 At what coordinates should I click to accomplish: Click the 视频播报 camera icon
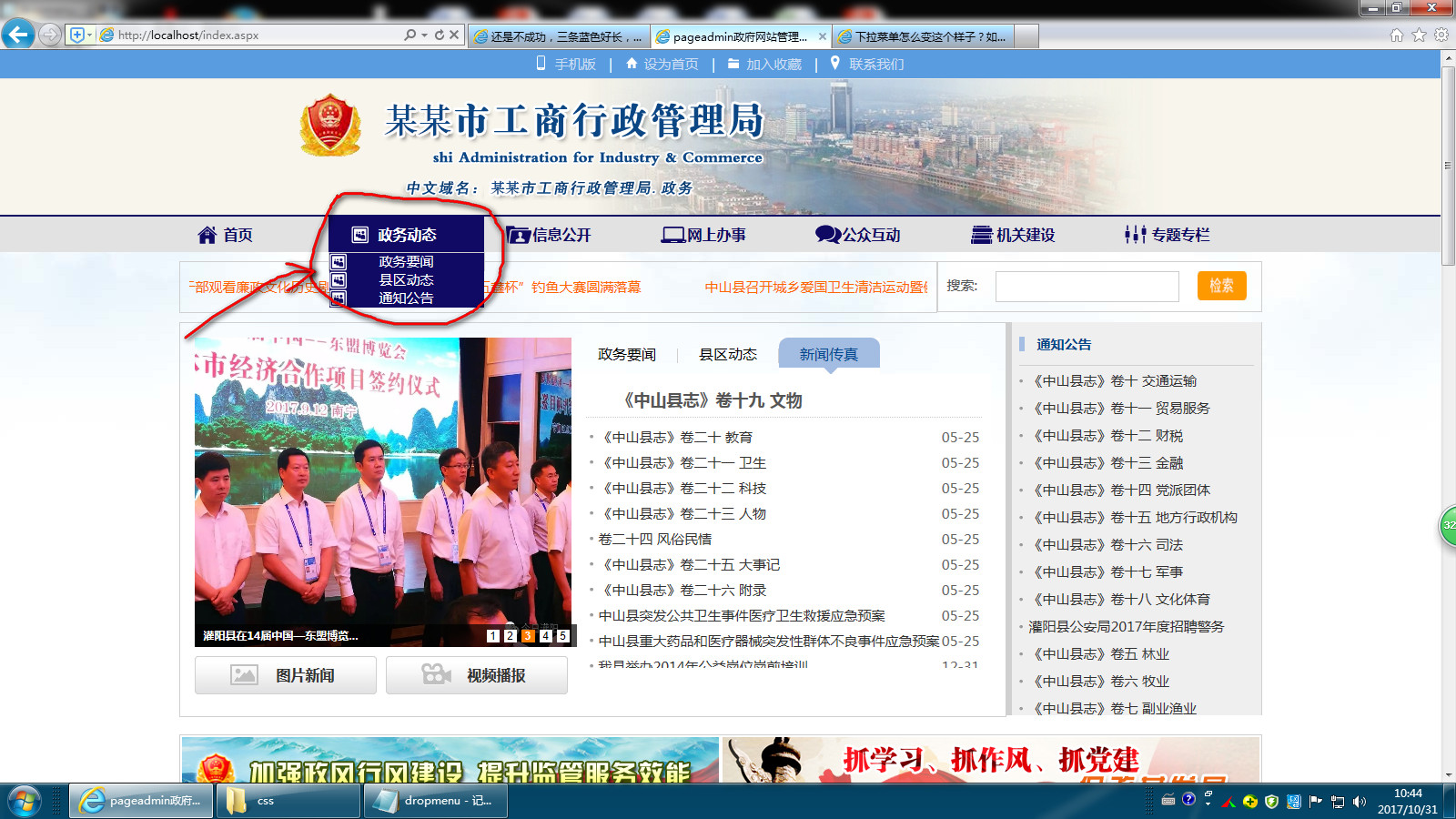(x=437, y=674)
